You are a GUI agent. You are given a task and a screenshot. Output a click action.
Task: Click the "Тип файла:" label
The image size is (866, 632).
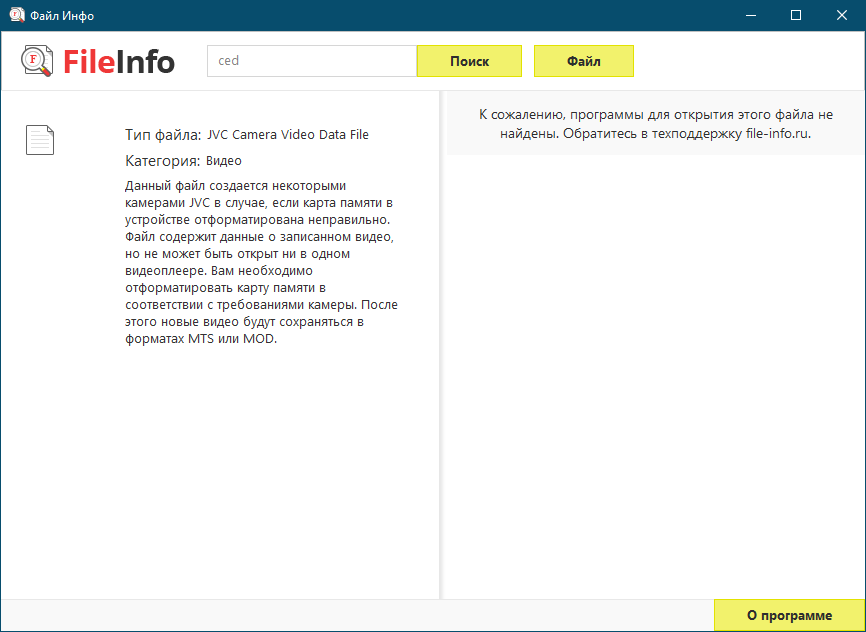coord(163,135)
